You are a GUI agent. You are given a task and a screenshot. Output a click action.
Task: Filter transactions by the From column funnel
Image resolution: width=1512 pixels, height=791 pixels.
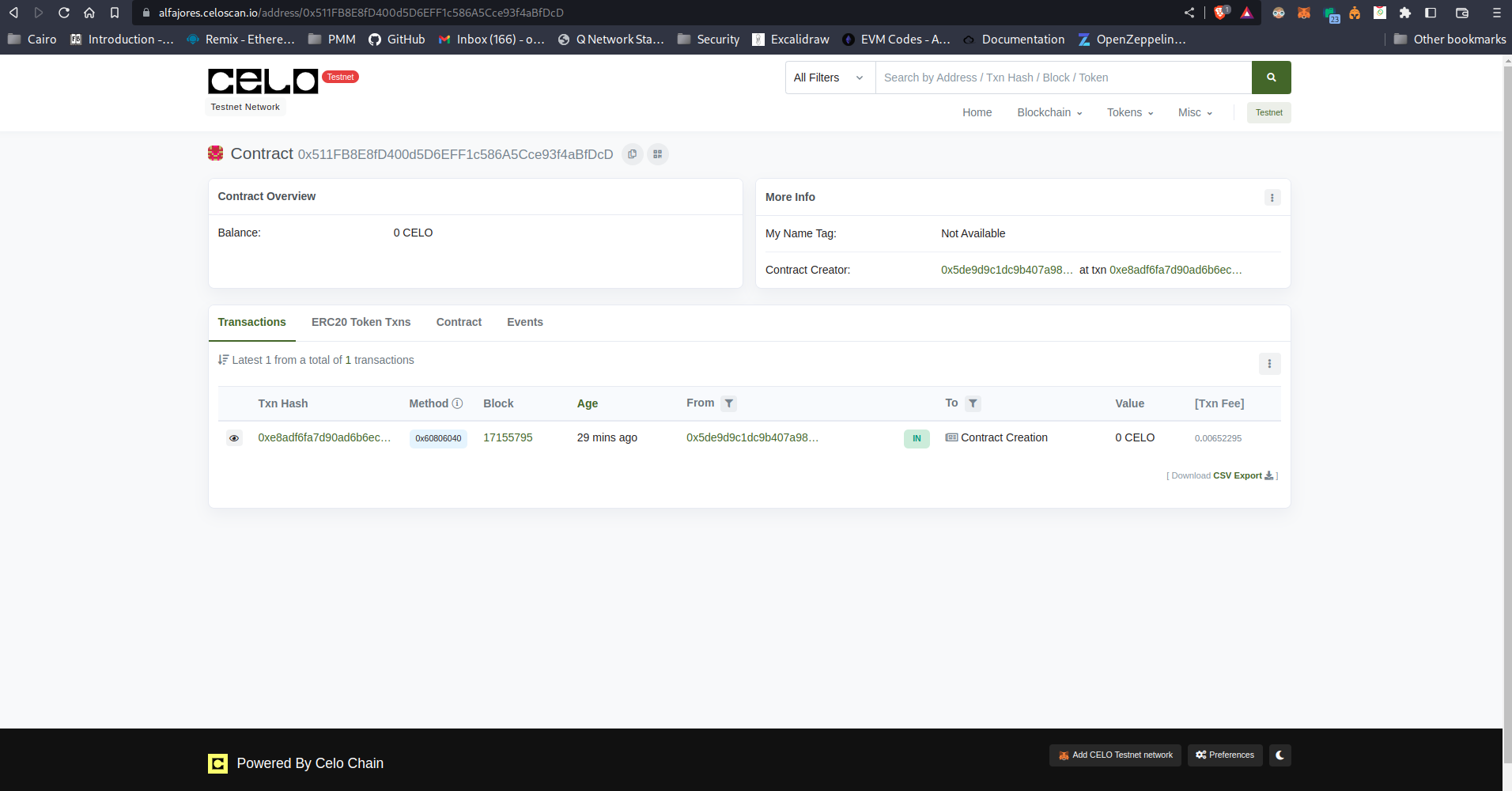tap(729, 403)
